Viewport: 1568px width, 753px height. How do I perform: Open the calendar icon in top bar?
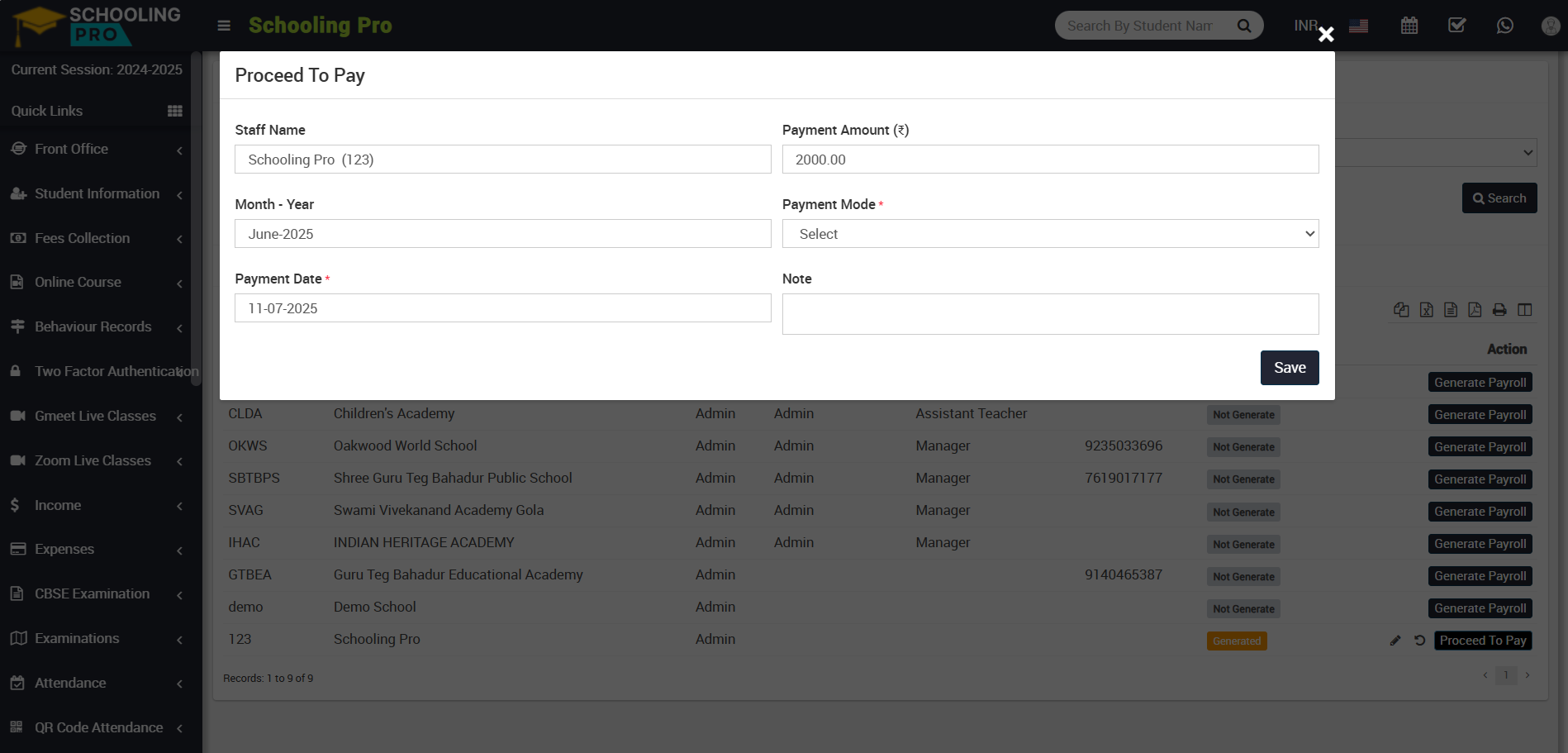[x=1409, y=26]
